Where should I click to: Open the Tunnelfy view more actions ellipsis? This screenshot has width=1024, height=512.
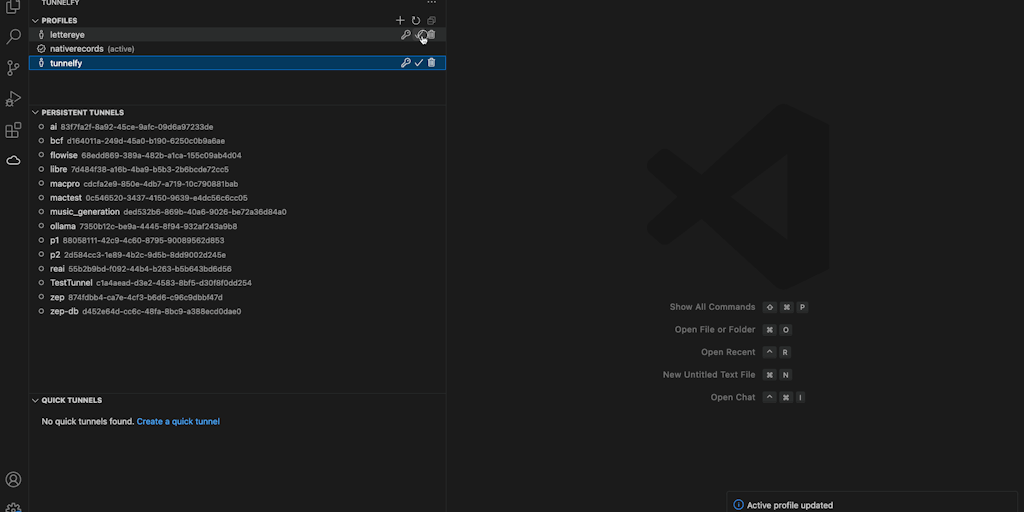[432, 3]
